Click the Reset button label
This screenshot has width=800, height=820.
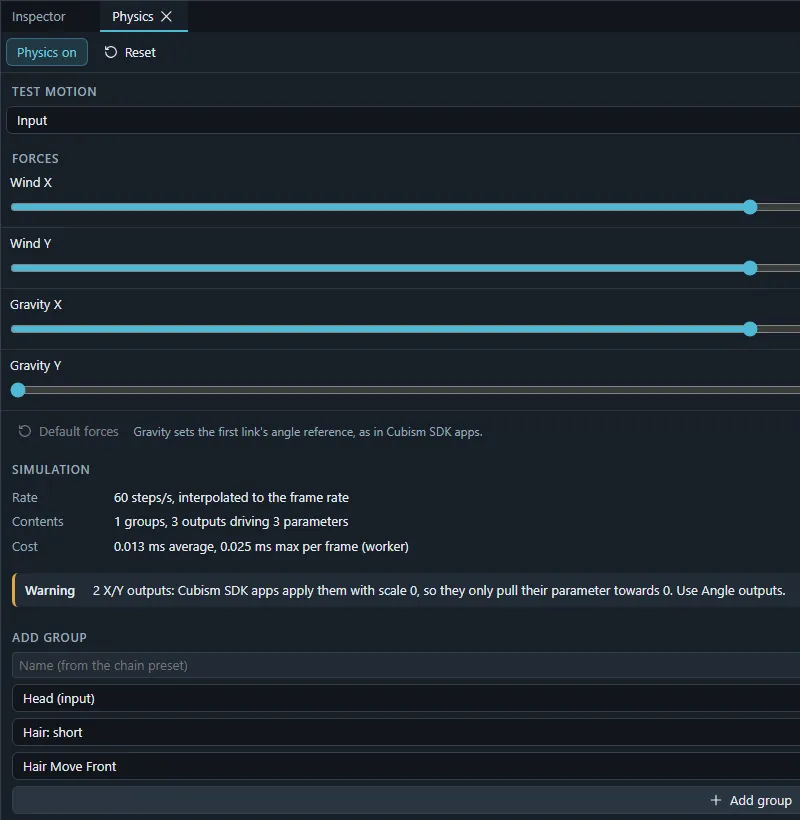point(140,52)
